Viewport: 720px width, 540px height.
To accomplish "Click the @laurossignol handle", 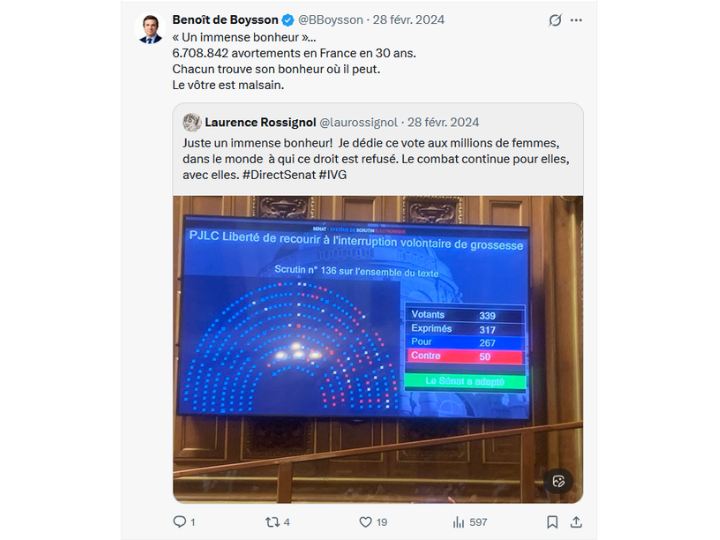I will (x=358, y=122).
